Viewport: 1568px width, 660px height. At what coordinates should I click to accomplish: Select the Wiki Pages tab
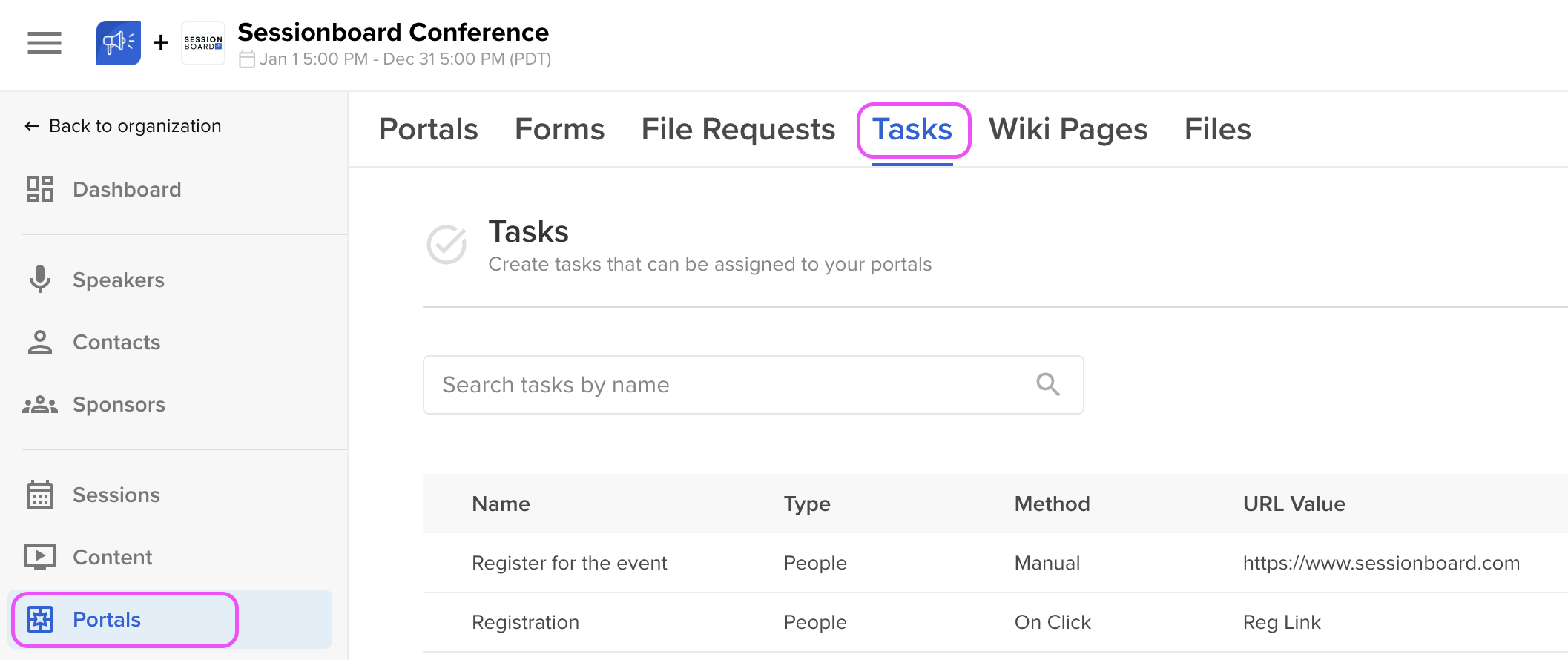point(1067,129)
